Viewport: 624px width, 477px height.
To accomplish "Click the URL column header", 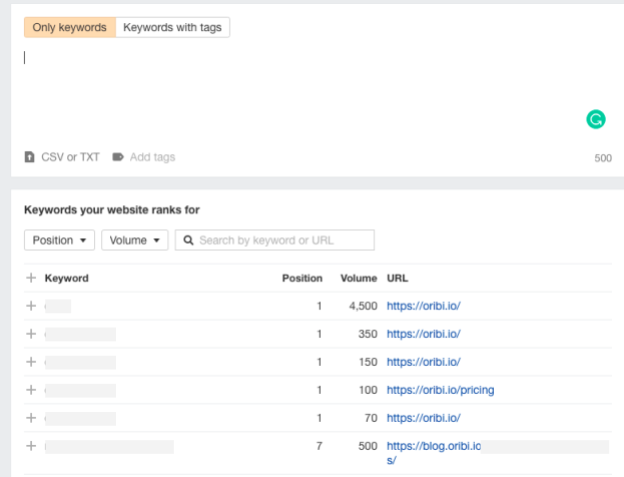I will coord(397,278).
